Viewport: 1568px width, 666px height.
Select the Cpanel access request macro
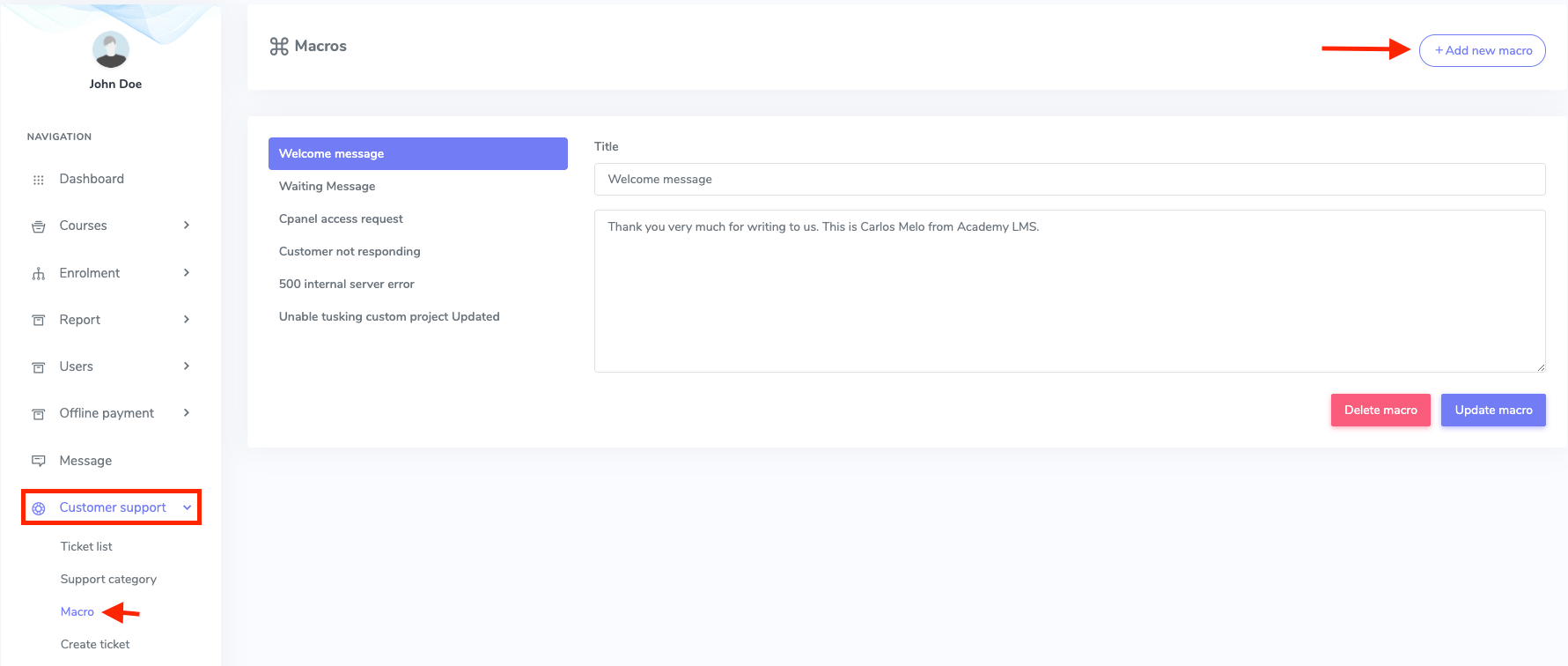point(341,218)
